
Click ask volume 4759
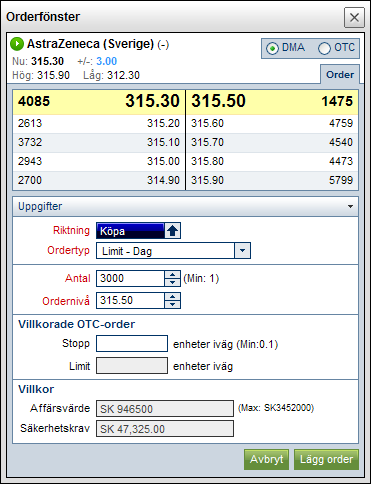point(341,123)
